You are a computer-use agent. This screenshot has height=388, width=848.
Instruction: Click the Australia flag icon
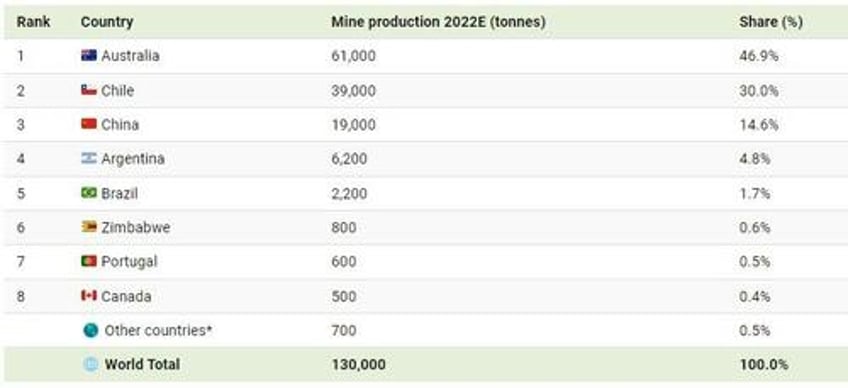(89, 55)
